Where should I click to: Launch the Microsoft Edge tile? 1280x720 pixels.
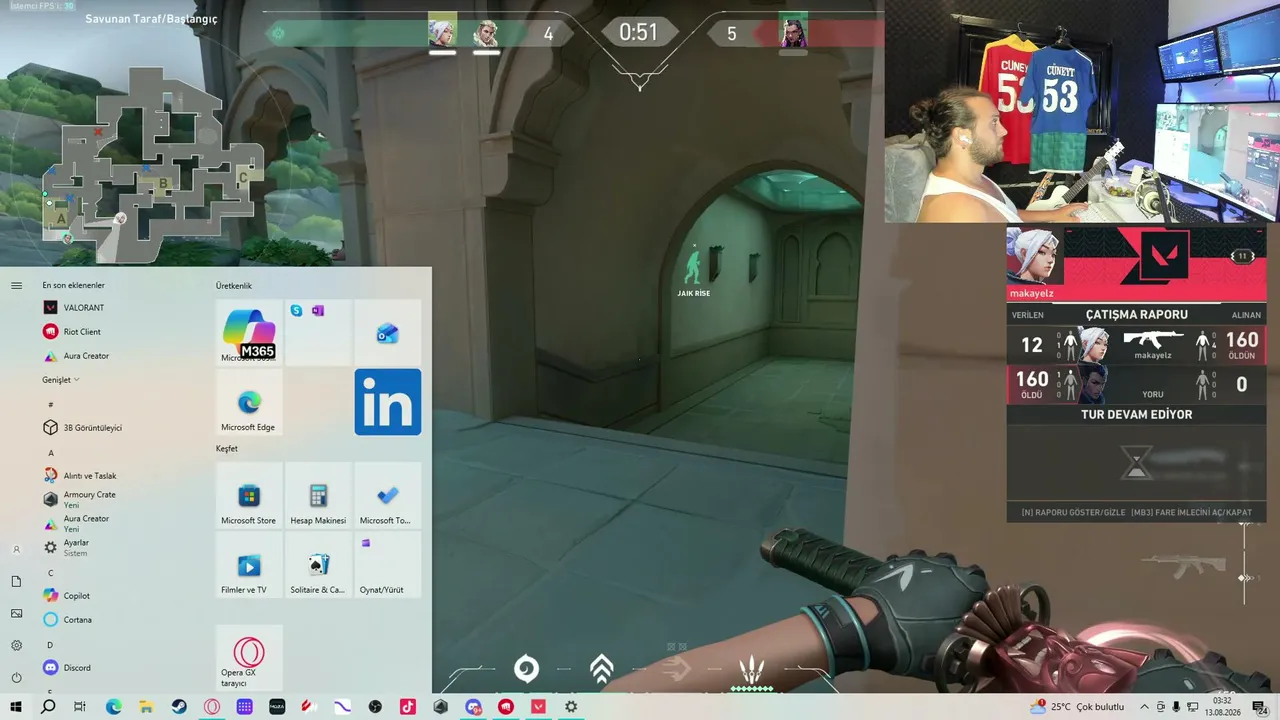click(x=249, y=402)
